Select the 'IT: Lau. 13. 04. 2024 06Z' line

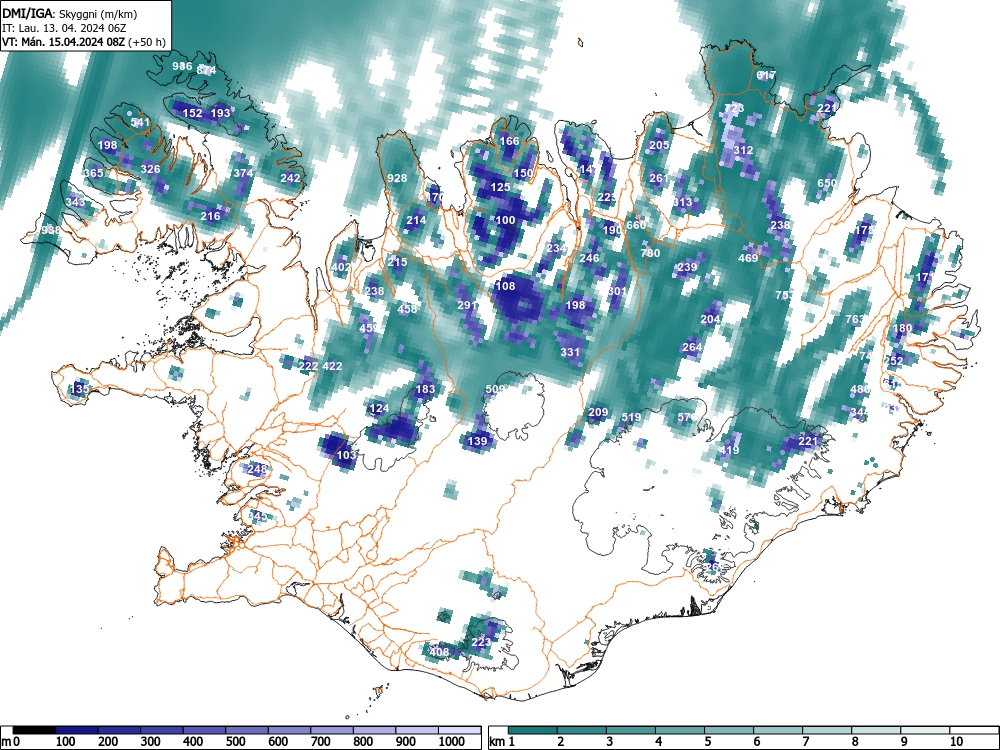point(64,28)
